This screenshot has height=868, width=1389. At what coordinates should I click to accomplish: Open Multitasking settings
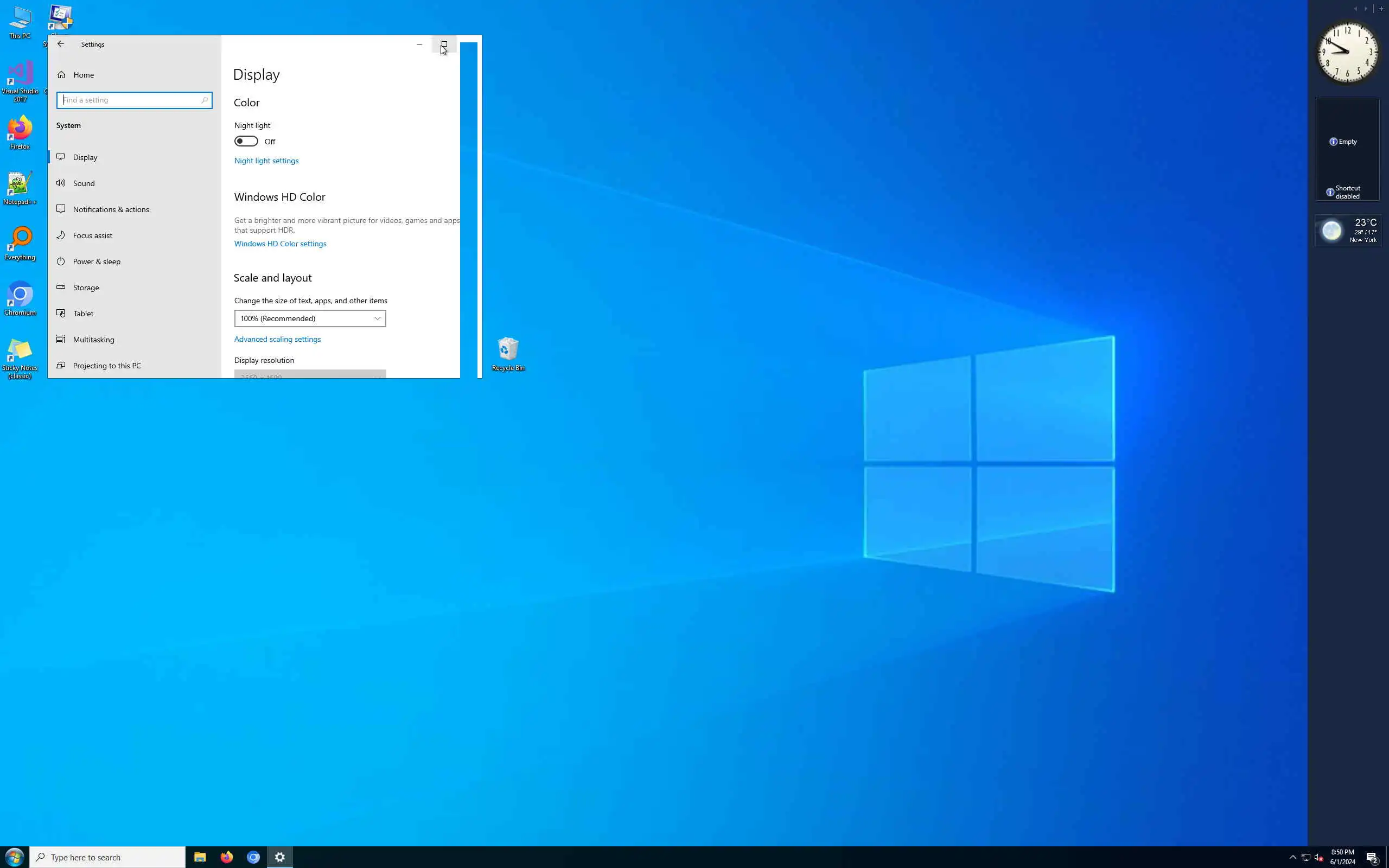pos(93,340)
